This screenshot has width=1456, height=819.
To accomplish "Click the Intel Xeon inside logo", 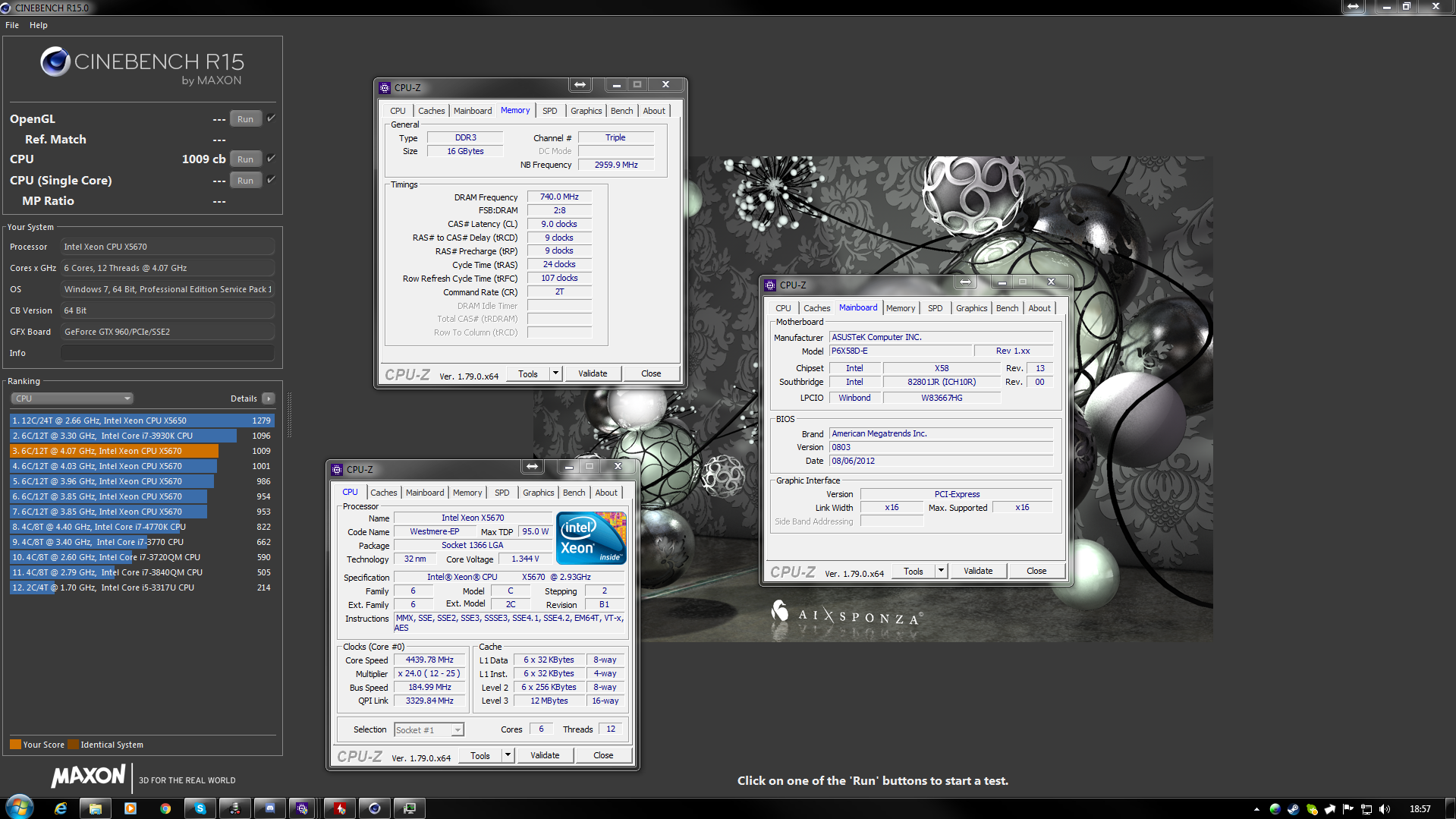I will coord(591,537).
